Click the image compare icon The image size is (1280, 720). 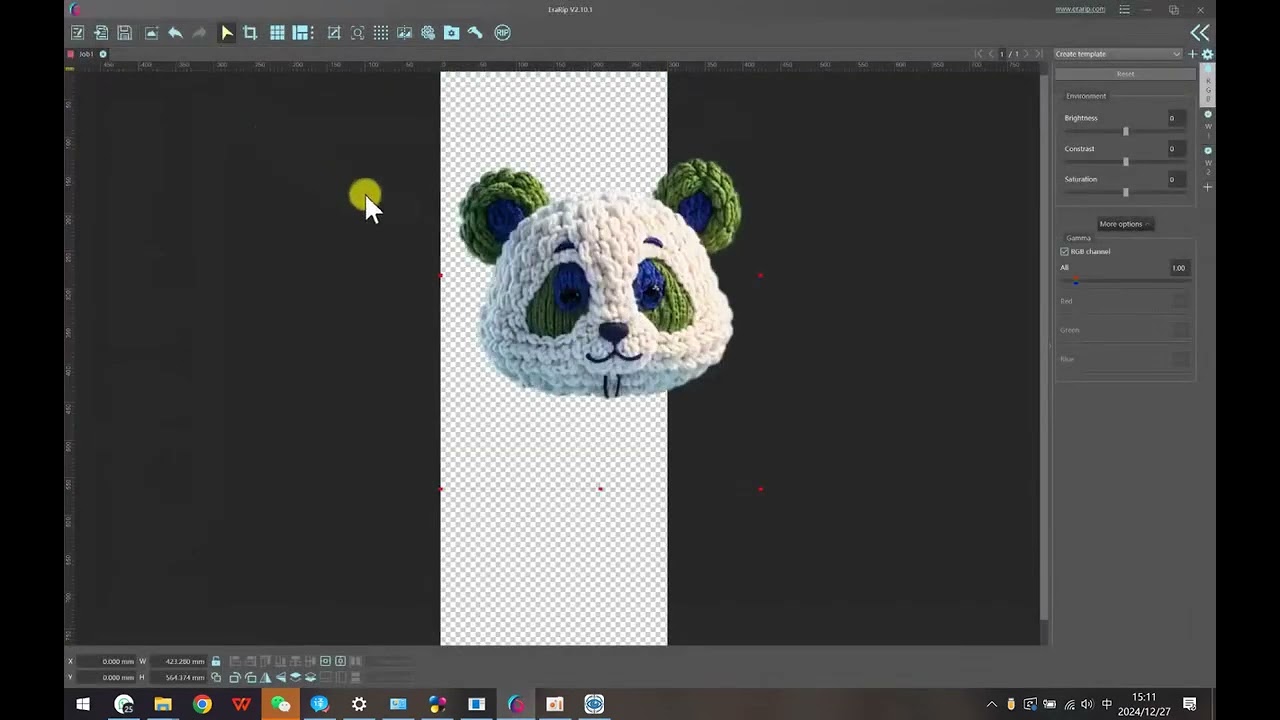click(404, 33)
